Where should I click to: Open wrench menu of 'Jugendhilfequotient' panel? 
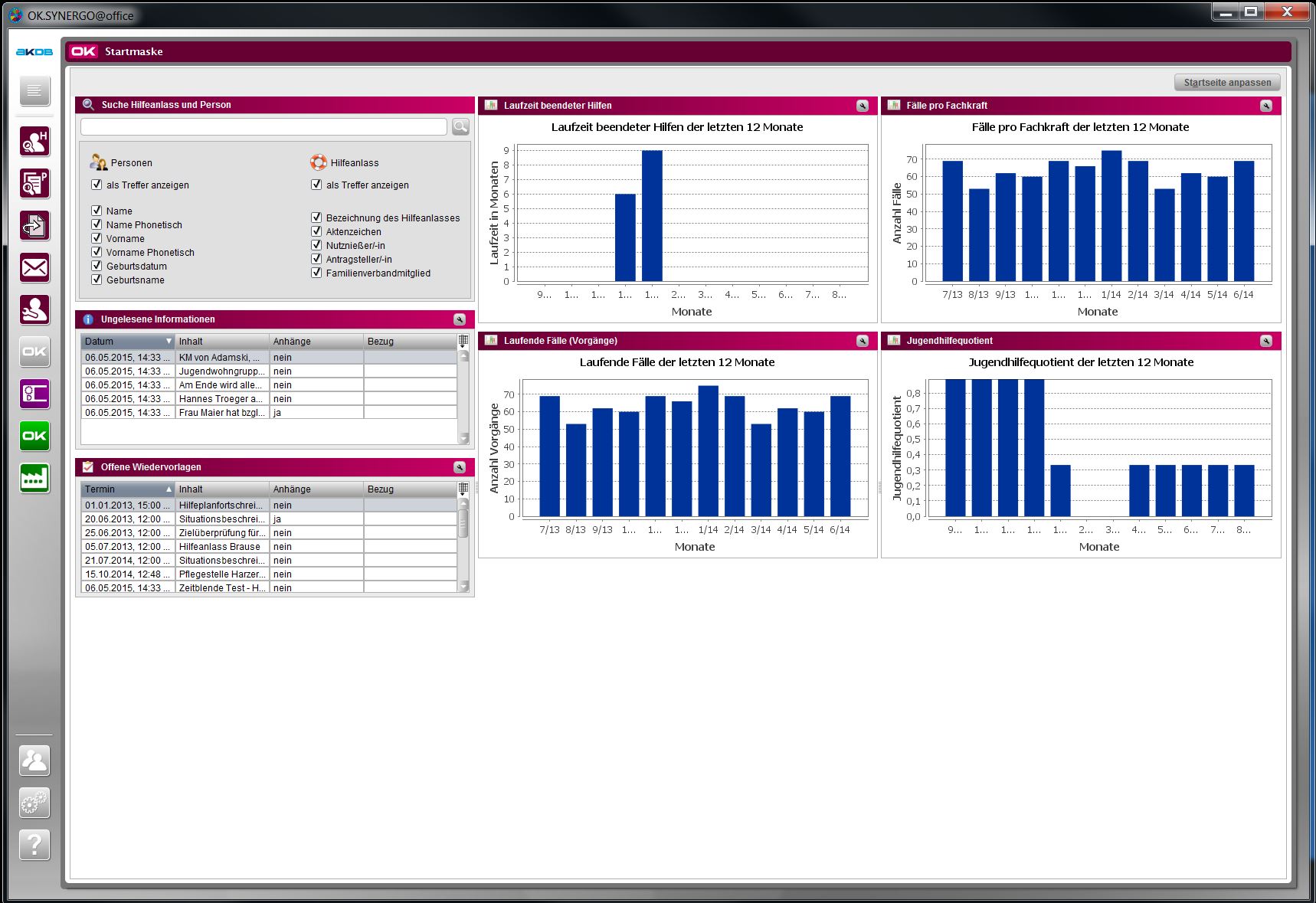click(x=1265, y=341)
